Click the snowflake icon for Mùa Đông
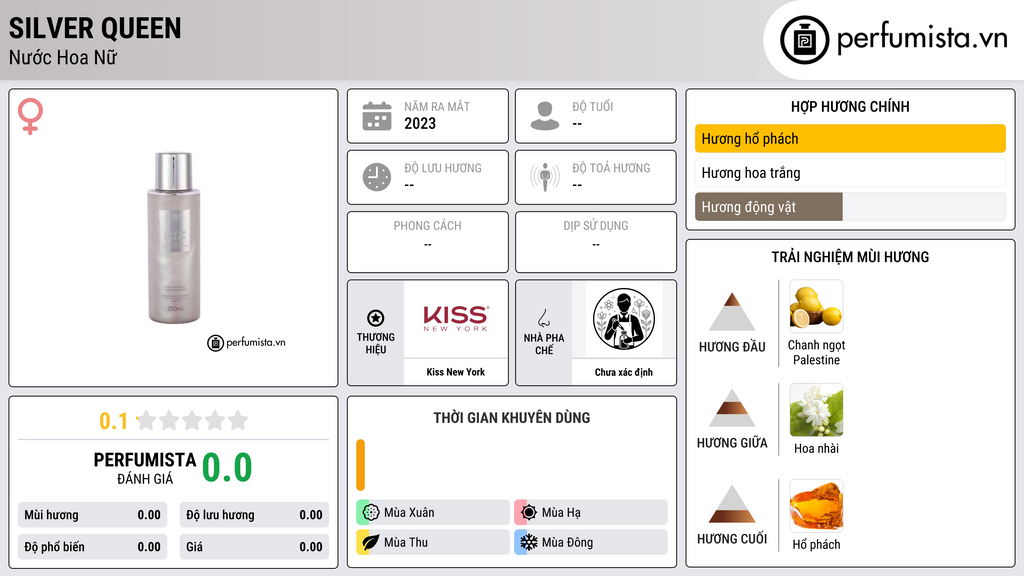 coord(529,542)
